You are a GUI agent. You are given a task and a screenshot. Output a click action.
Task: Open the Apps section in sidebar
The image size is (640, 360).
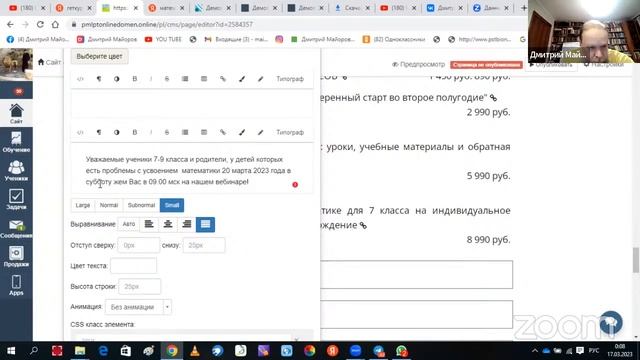(16, 285)
